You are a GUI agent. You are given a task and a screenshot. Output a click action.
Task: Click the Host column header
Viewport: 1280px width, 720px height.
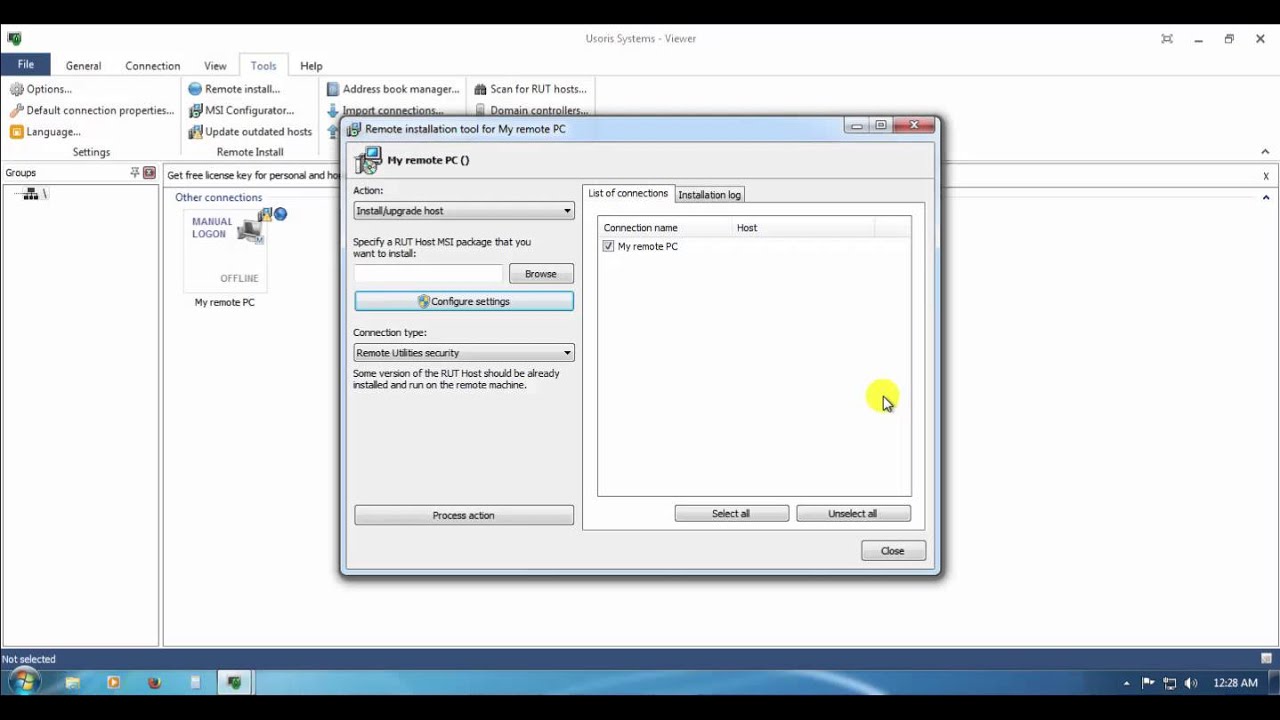click(x=803, y=228)
